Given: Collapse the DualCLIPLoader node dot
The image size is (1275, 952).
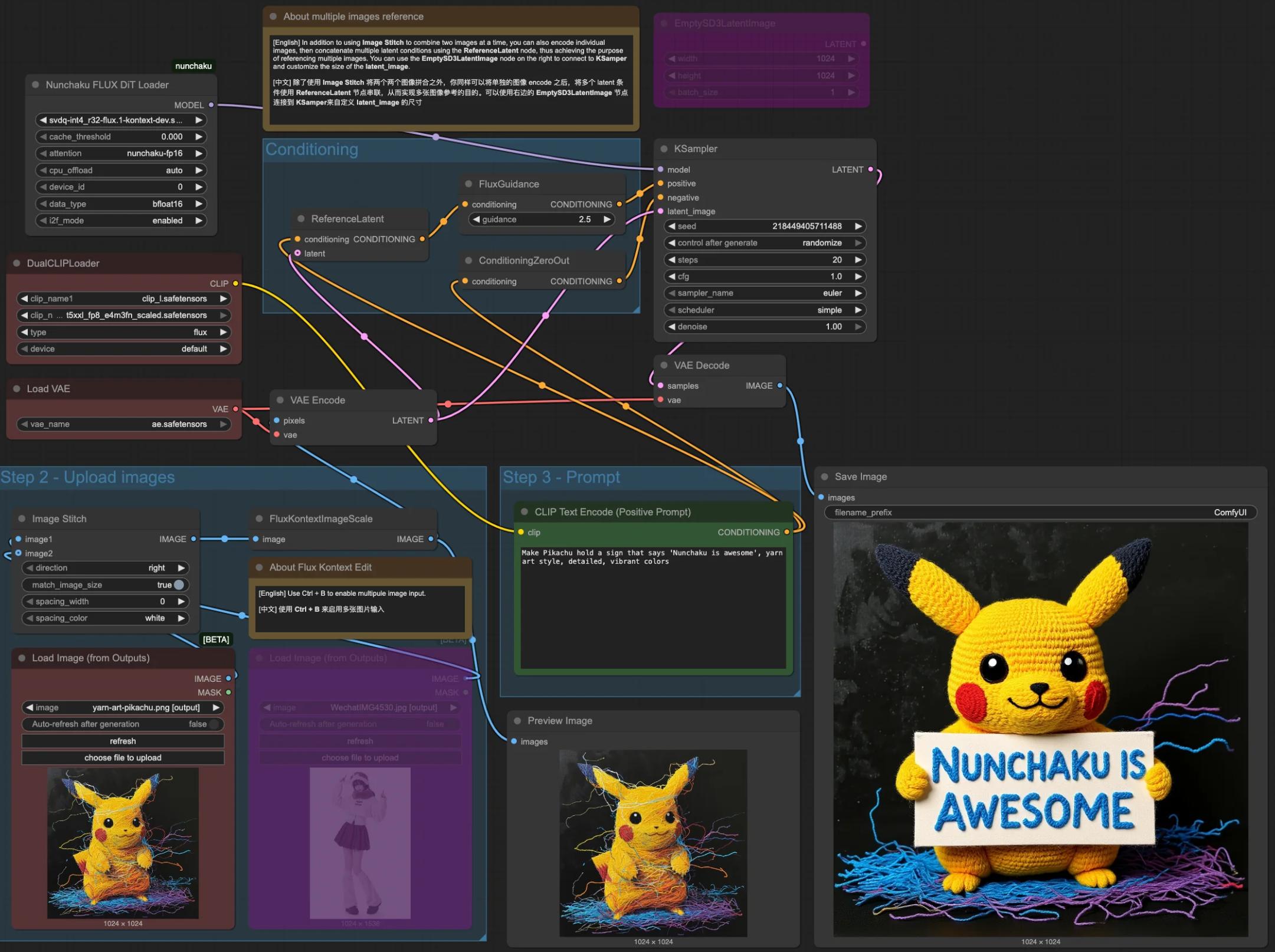Looking at the screenshot, I should pos(17,263).
